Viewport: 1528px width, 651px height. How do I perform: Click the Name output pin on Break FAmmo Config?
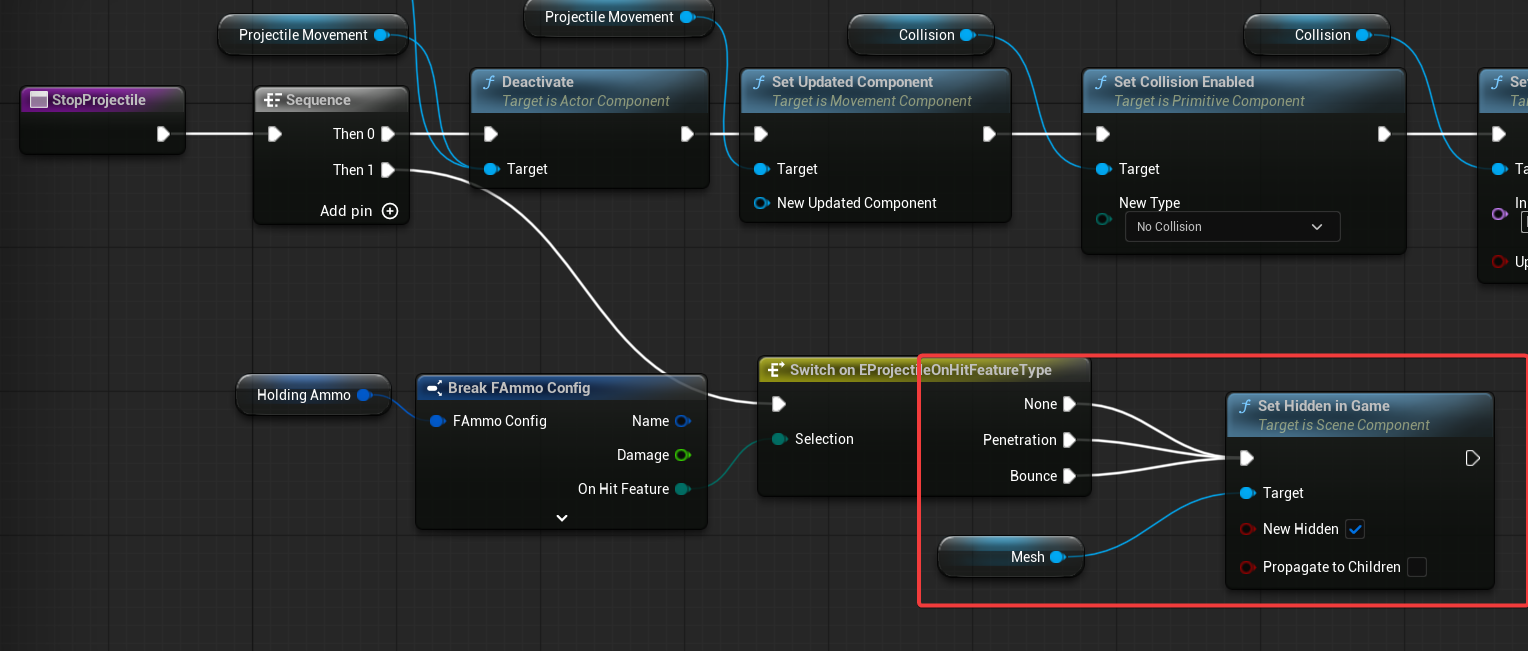(682, 421)
